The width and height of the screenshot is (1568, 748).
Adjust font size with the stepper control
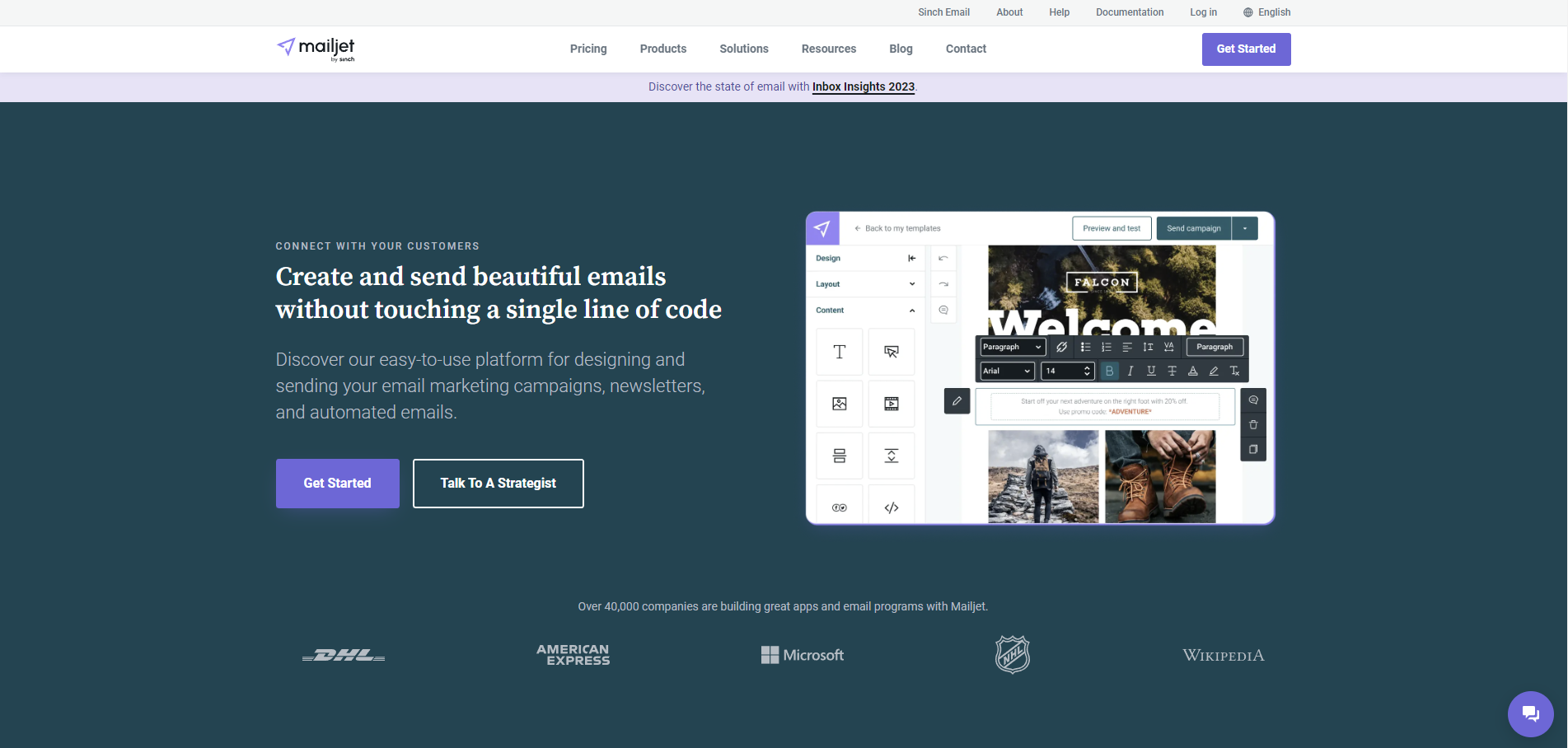[1088, 371]
